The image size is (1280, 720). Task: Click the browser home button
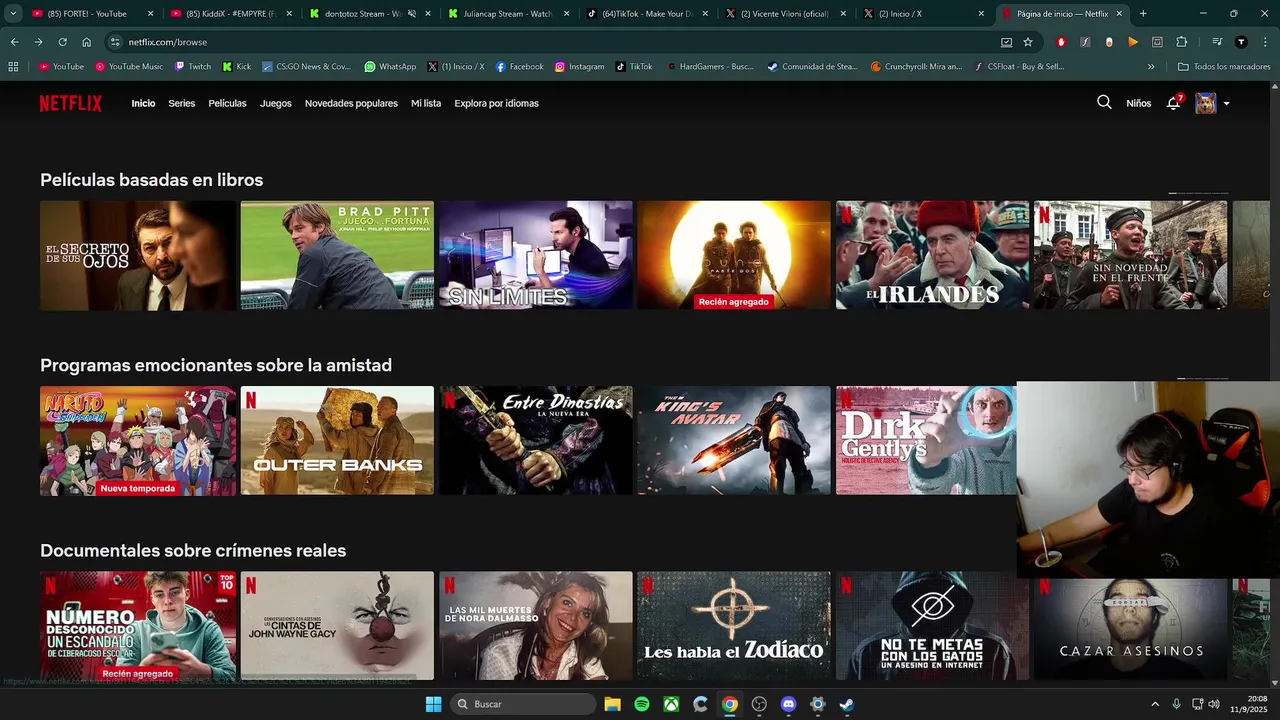(x=87, y=42)
